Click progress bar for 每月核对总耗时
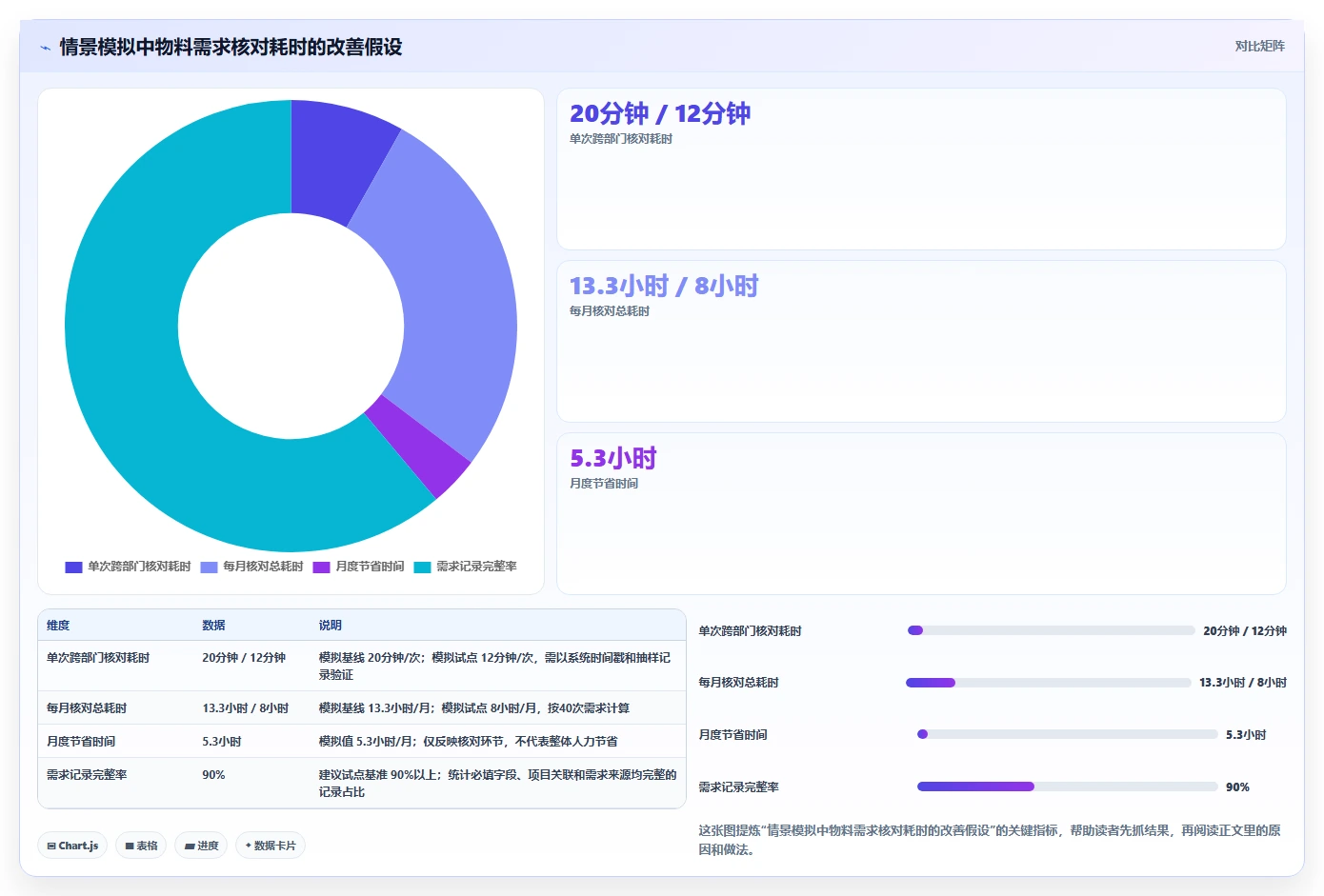The image size is (1324, 896). [1048, 683]
